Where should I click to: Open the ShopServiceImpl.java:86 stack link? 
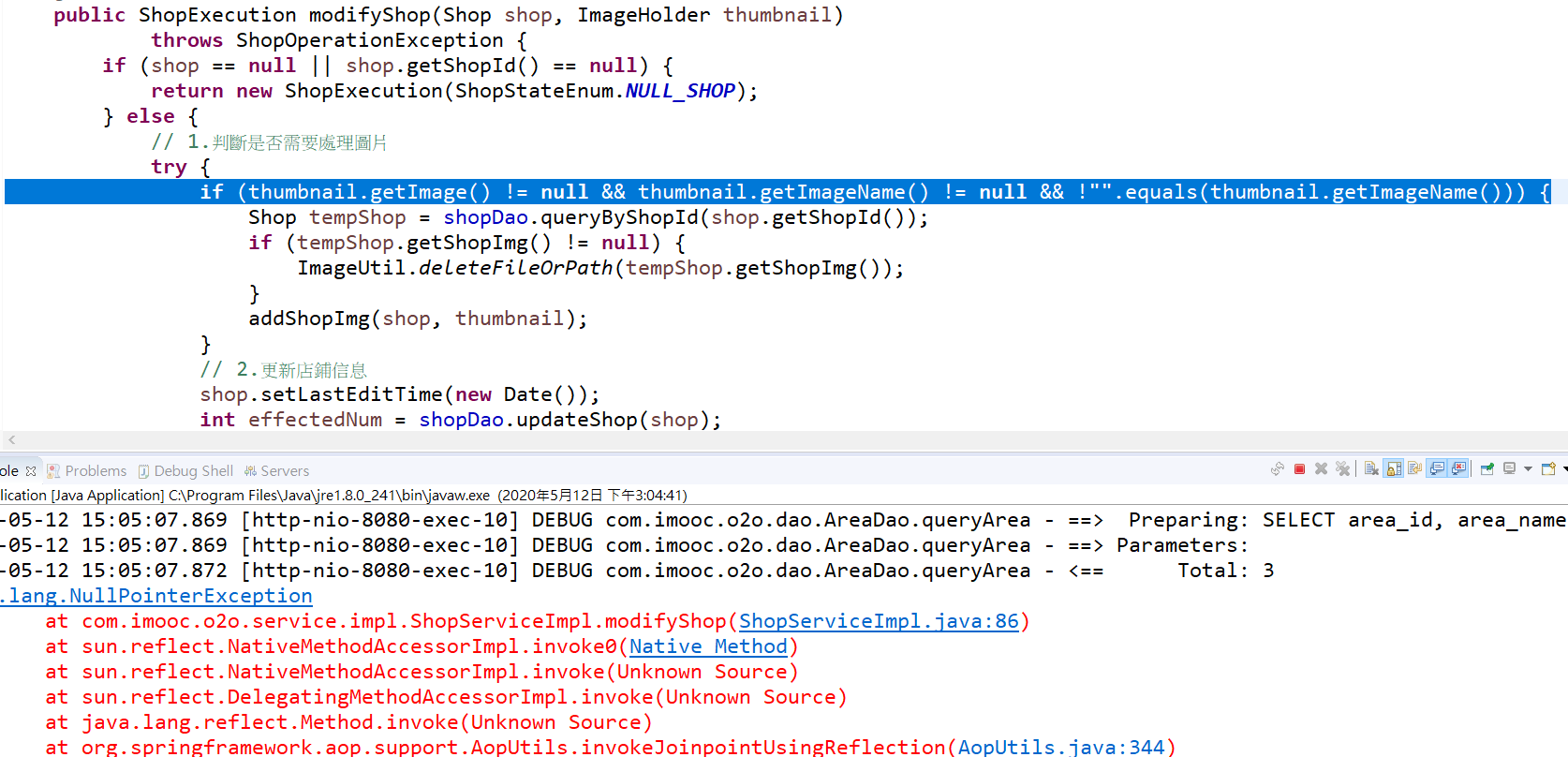click(x=879, y=621)
